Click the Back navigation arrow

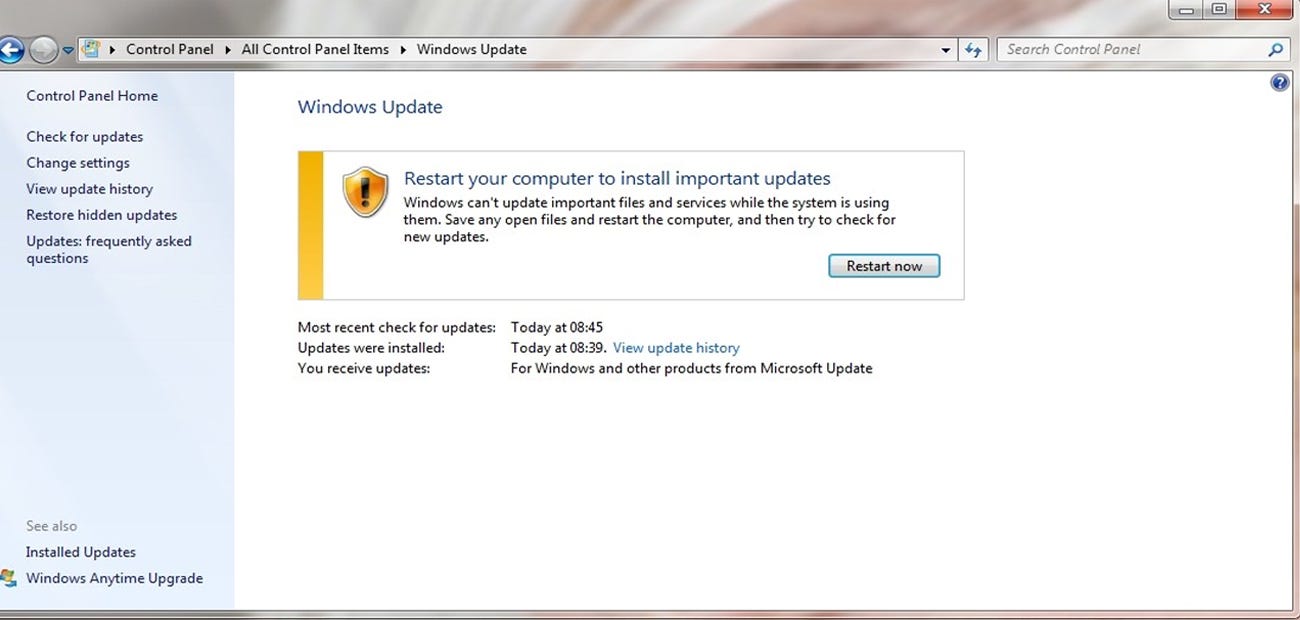[x=10, y=49]
